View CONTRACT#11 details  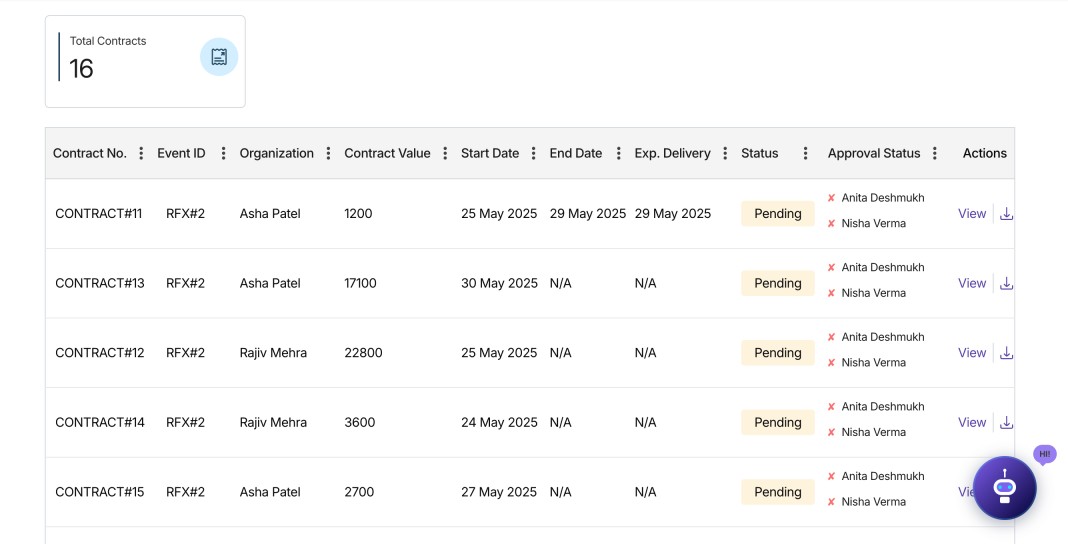tap(972, 214)
